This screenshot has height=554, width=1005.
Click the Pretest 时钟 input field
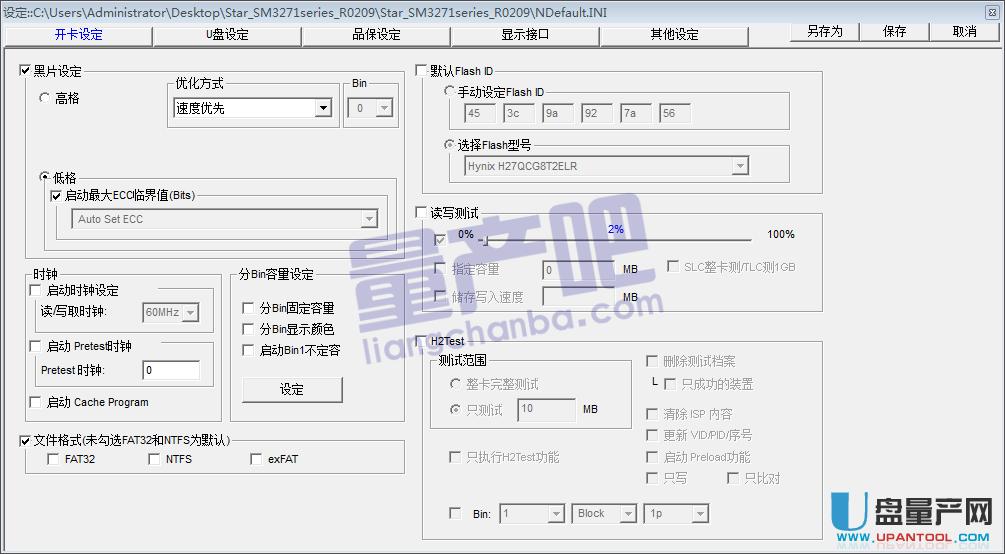(x=170, y=371)
